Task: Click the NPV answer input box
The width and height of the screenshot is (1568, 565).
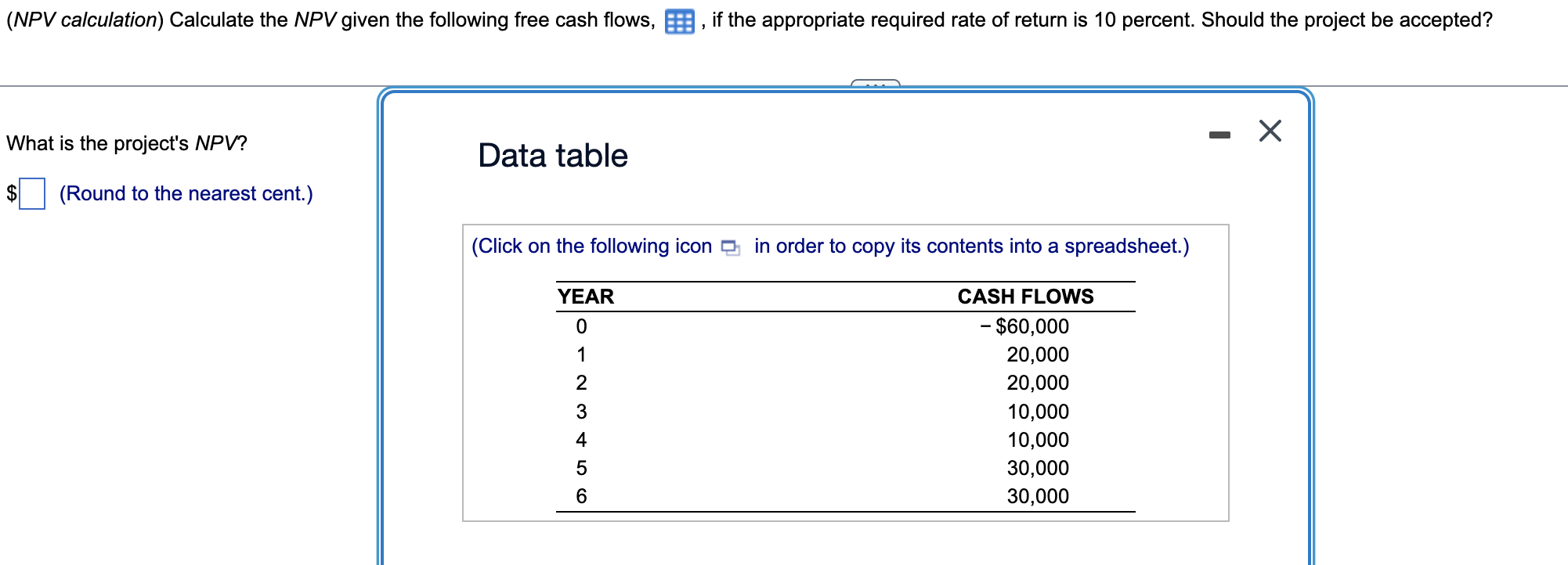Action: point(32,193)
